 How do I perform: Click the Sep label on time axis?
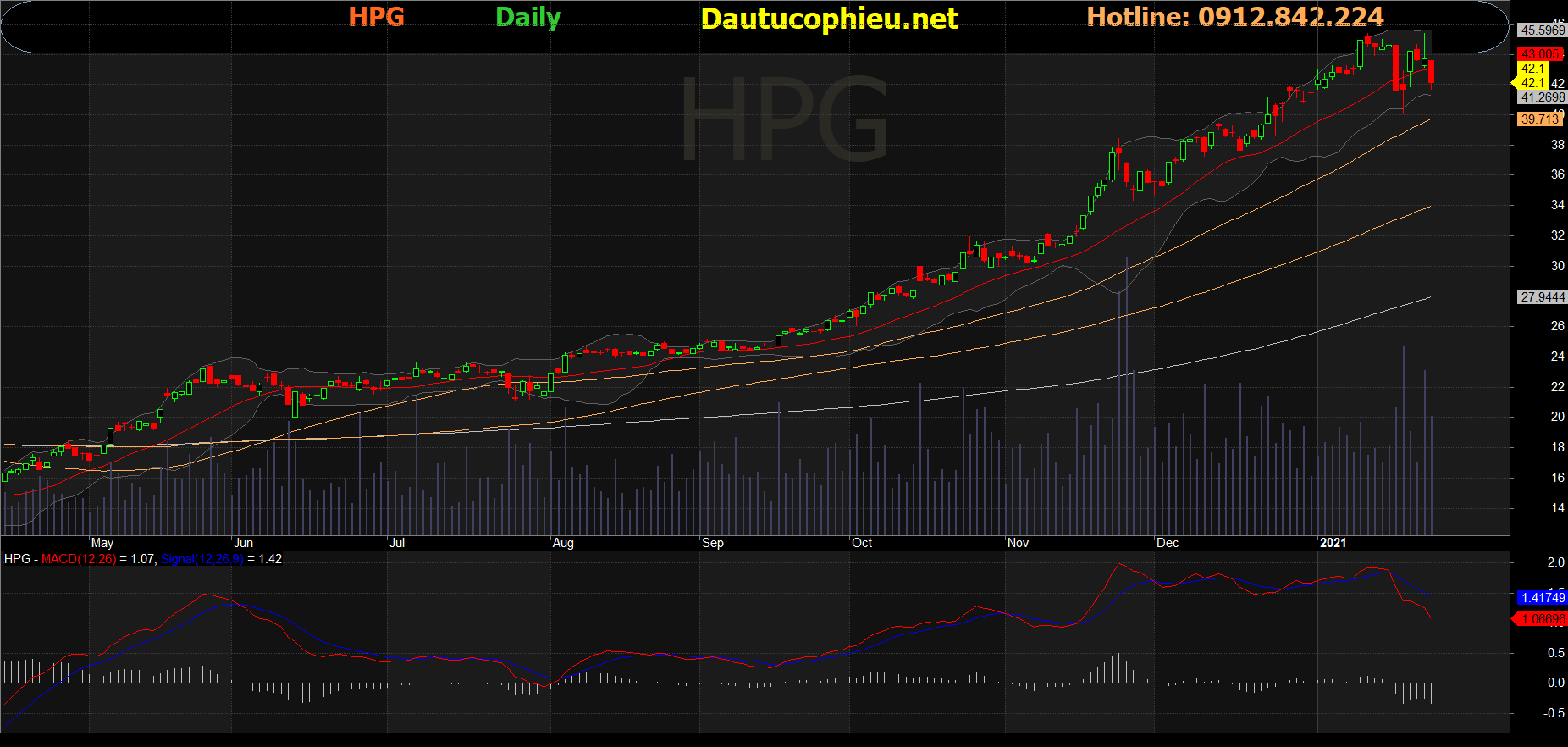coord(713,543)
